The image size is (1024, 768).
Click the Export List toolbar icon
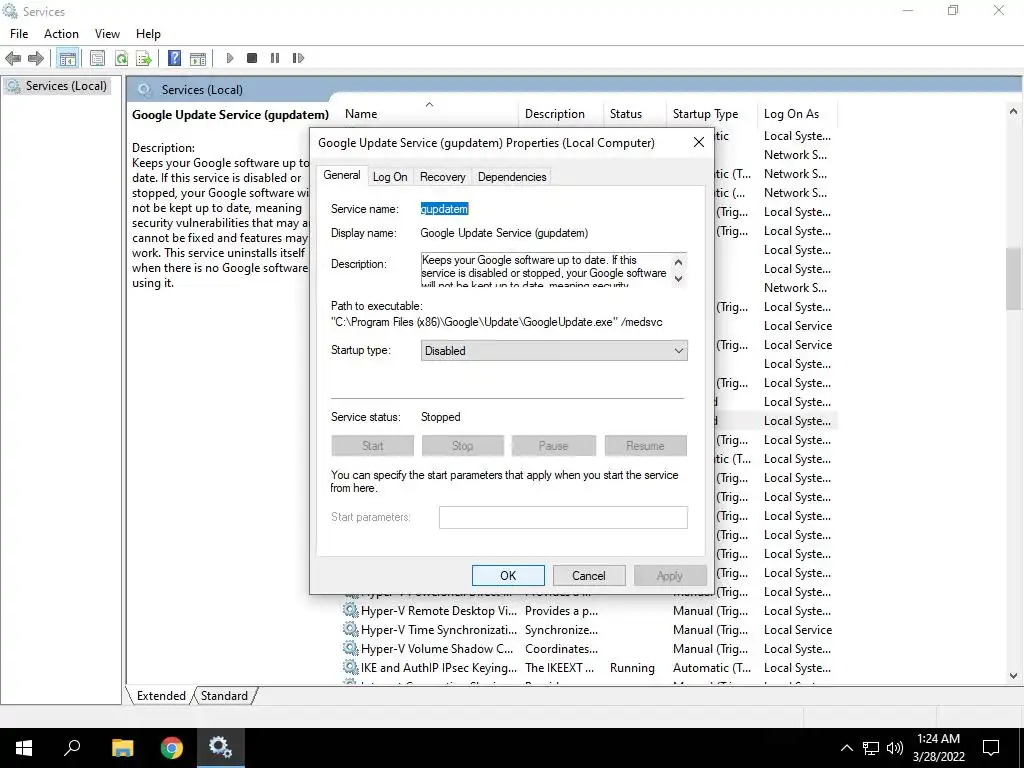(x=144, y=58)
